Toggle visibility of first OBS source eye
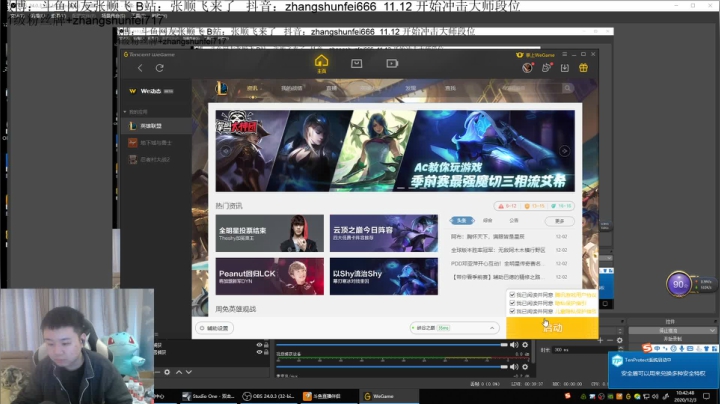The image size is (720, 404). click(x=259, y=345)
